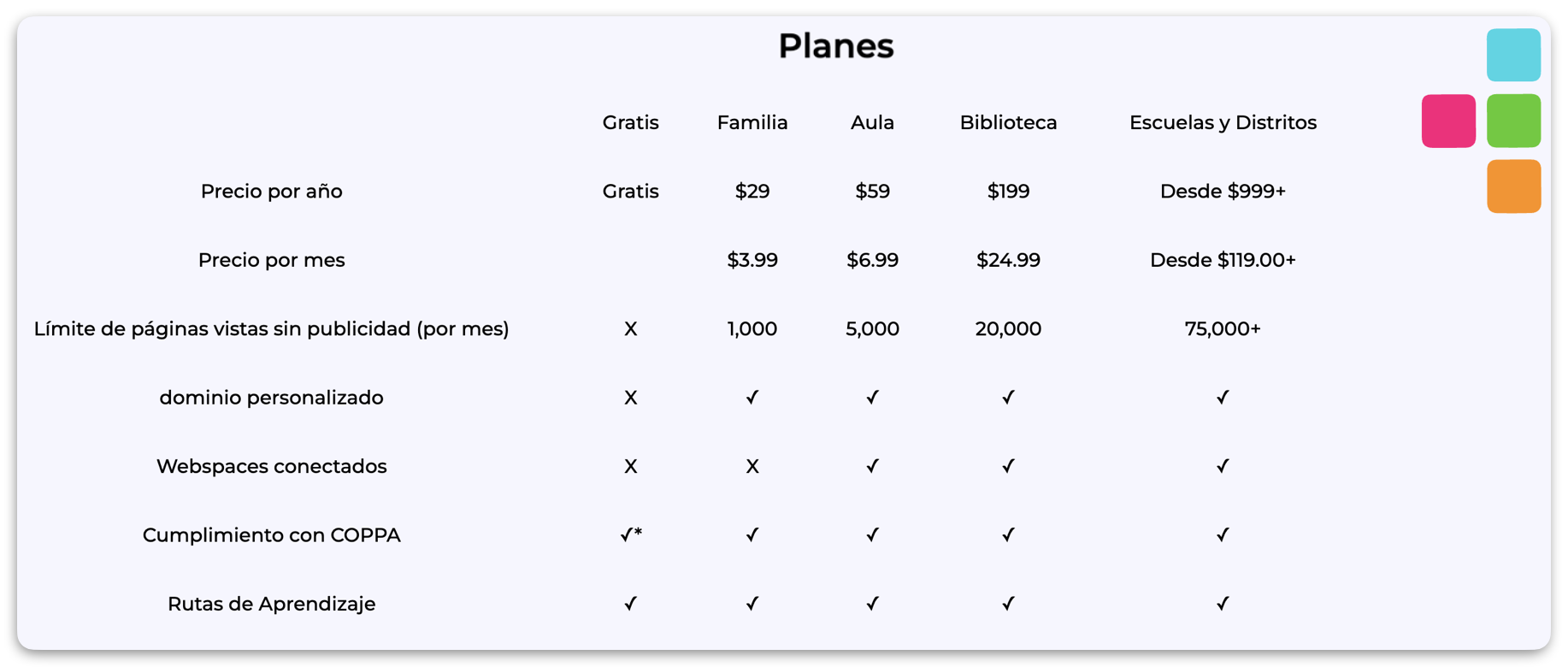Click the Cumplimiento con COPPA row label
The height and width of the screenshot is (667, 1568).
pos(271,535)
